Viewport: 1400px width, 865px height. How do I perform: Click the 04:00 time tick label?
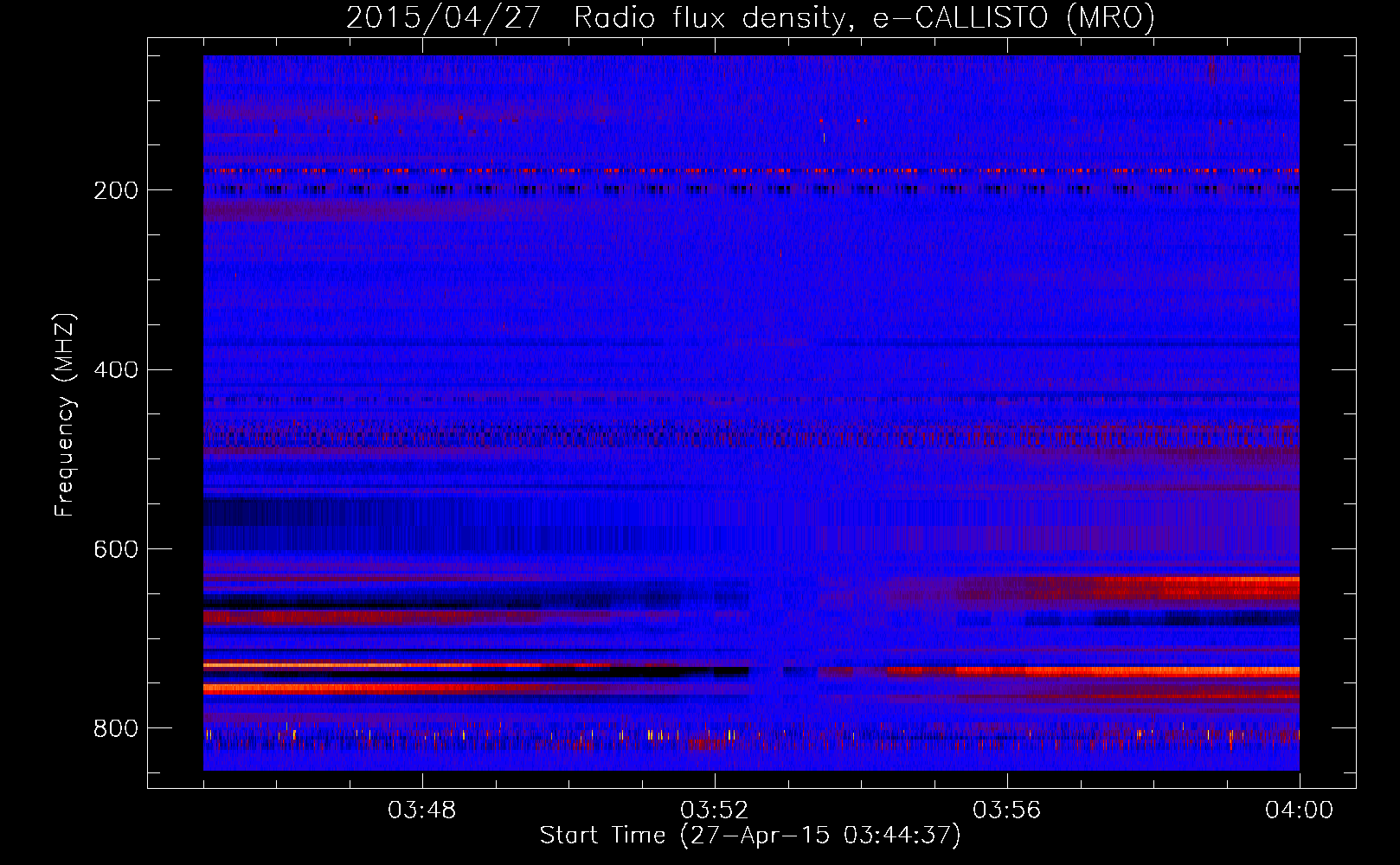pos(1299,811)
